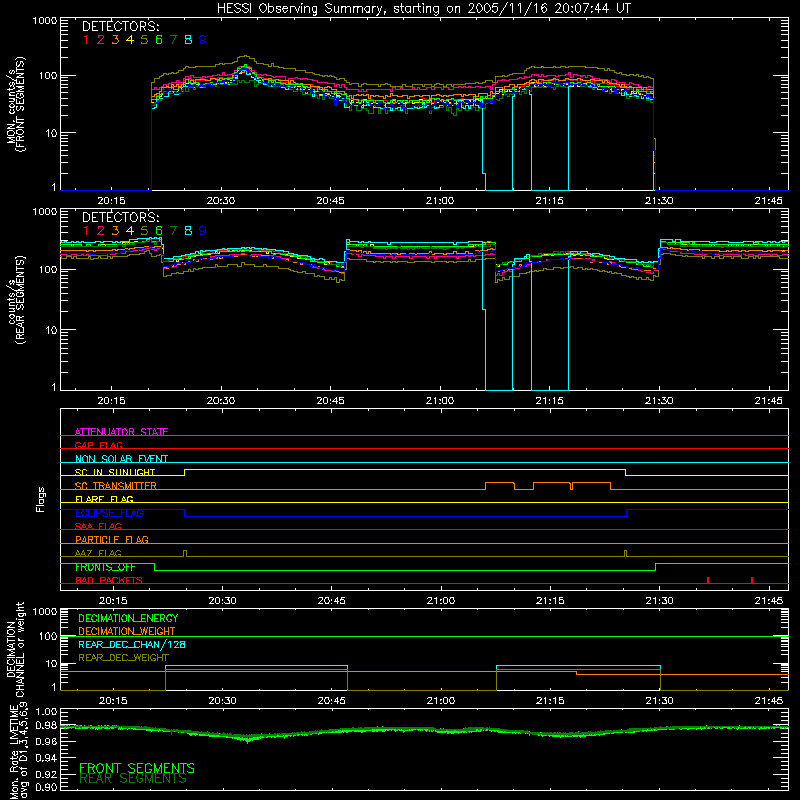Click the SC_IN_SUNLIGHT flag label
Image resolution: width=800 pixels, height=800 pixels.
[115, 472]
